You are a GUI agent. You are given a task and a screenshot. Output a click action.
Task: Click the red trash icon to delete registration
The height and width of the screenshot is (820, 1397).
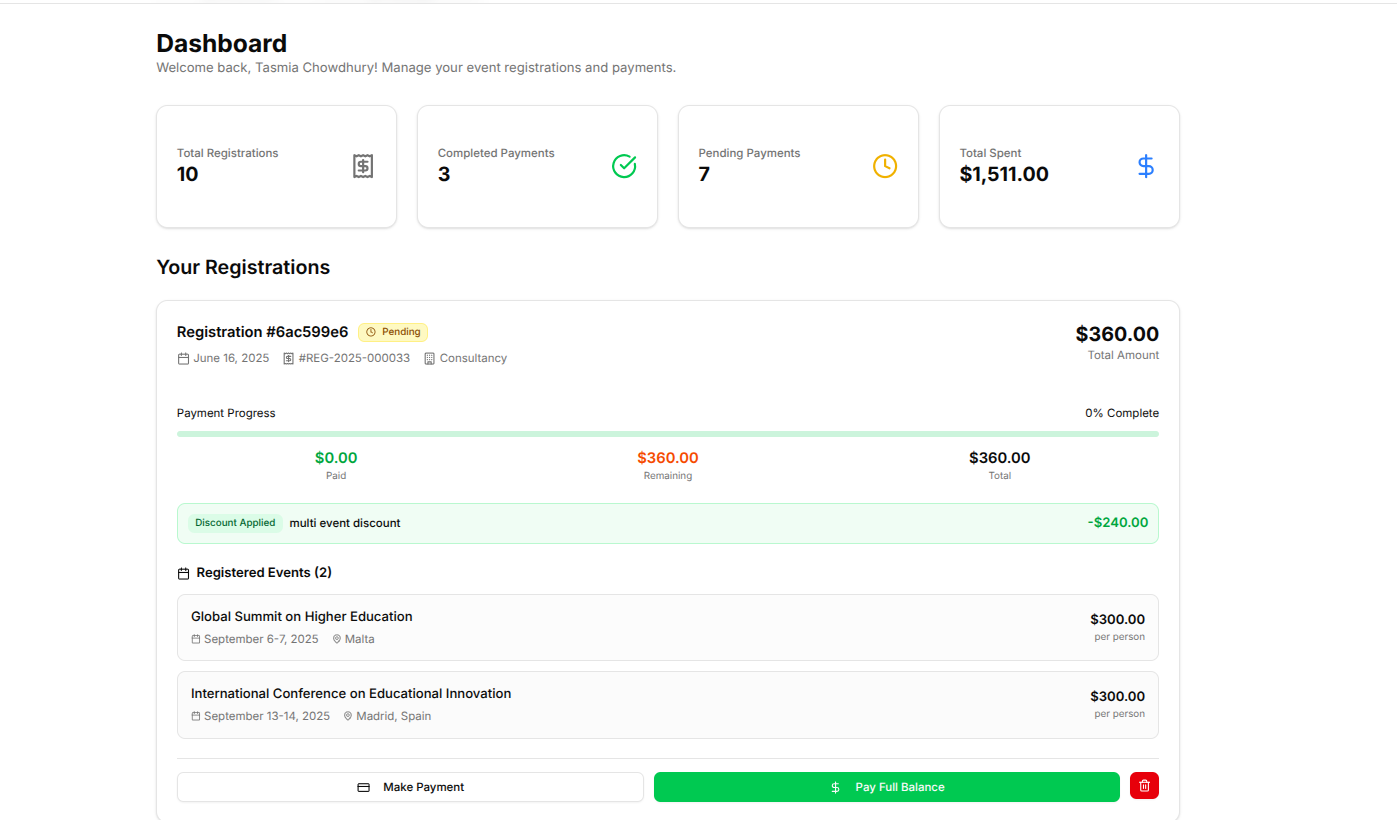click(x=1144, y=786)
